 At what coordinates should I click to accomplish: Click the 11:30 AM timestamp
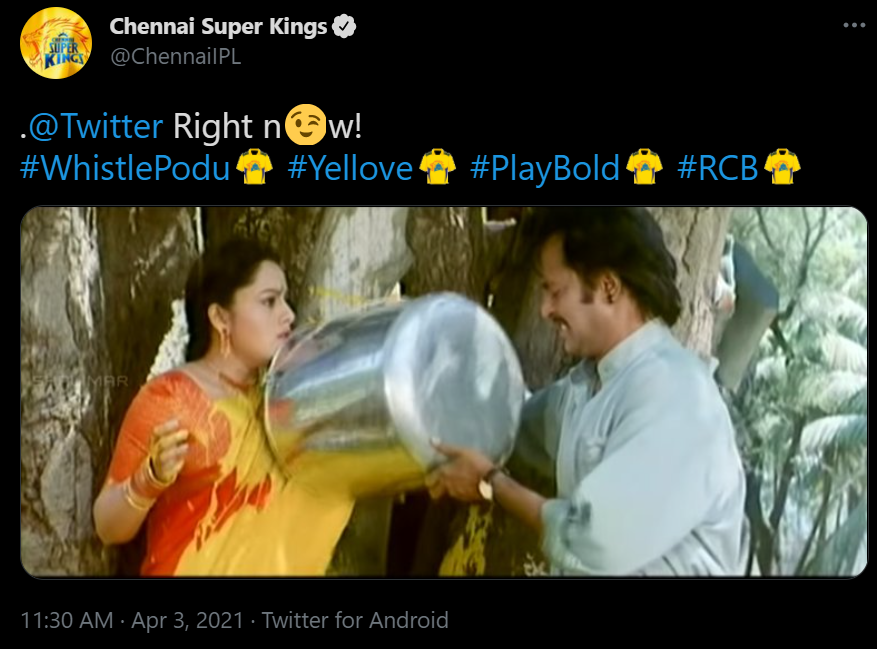coord(67,620)
